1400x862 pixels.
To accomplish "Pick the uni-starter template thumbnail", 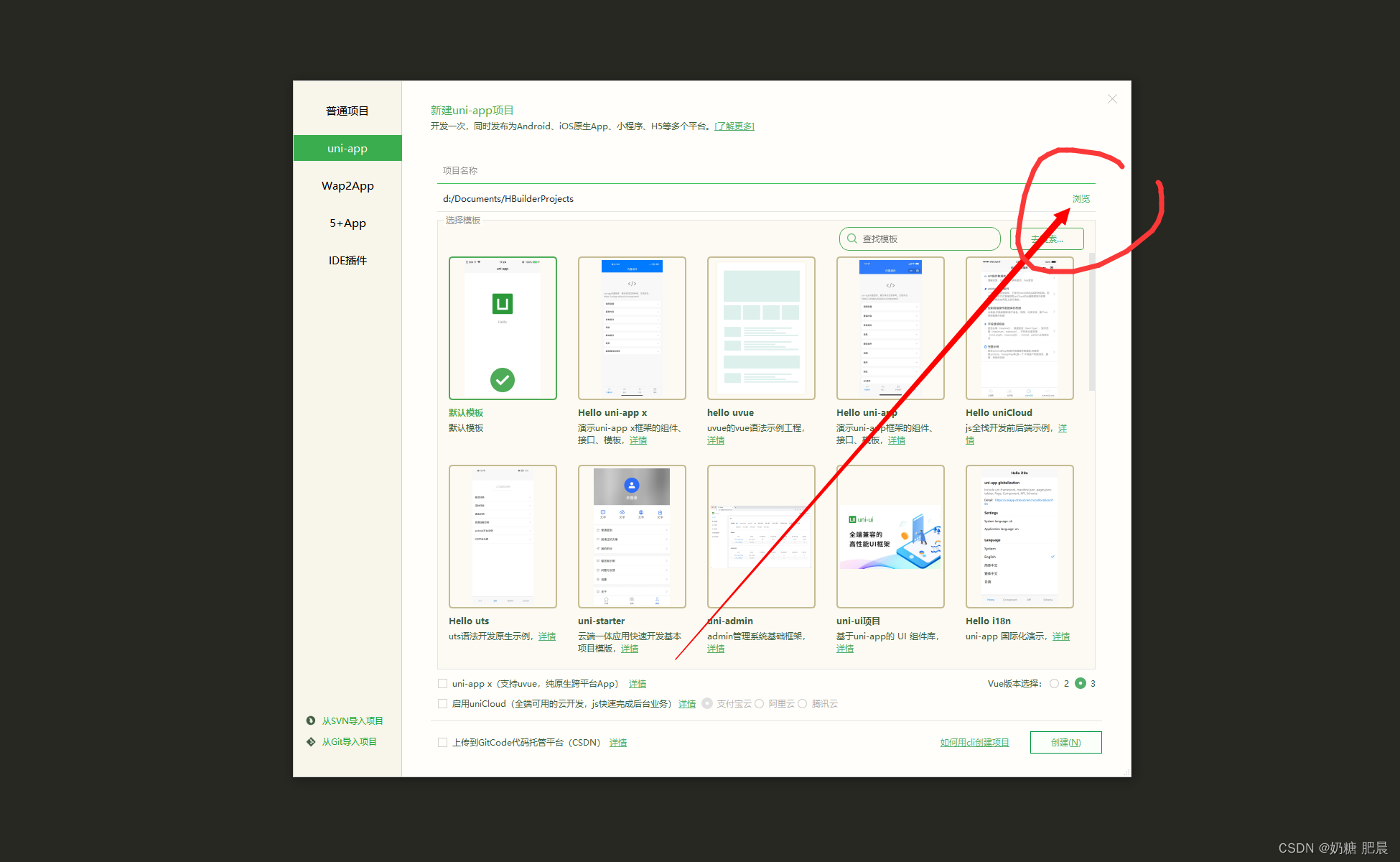I will click(632, 536).
